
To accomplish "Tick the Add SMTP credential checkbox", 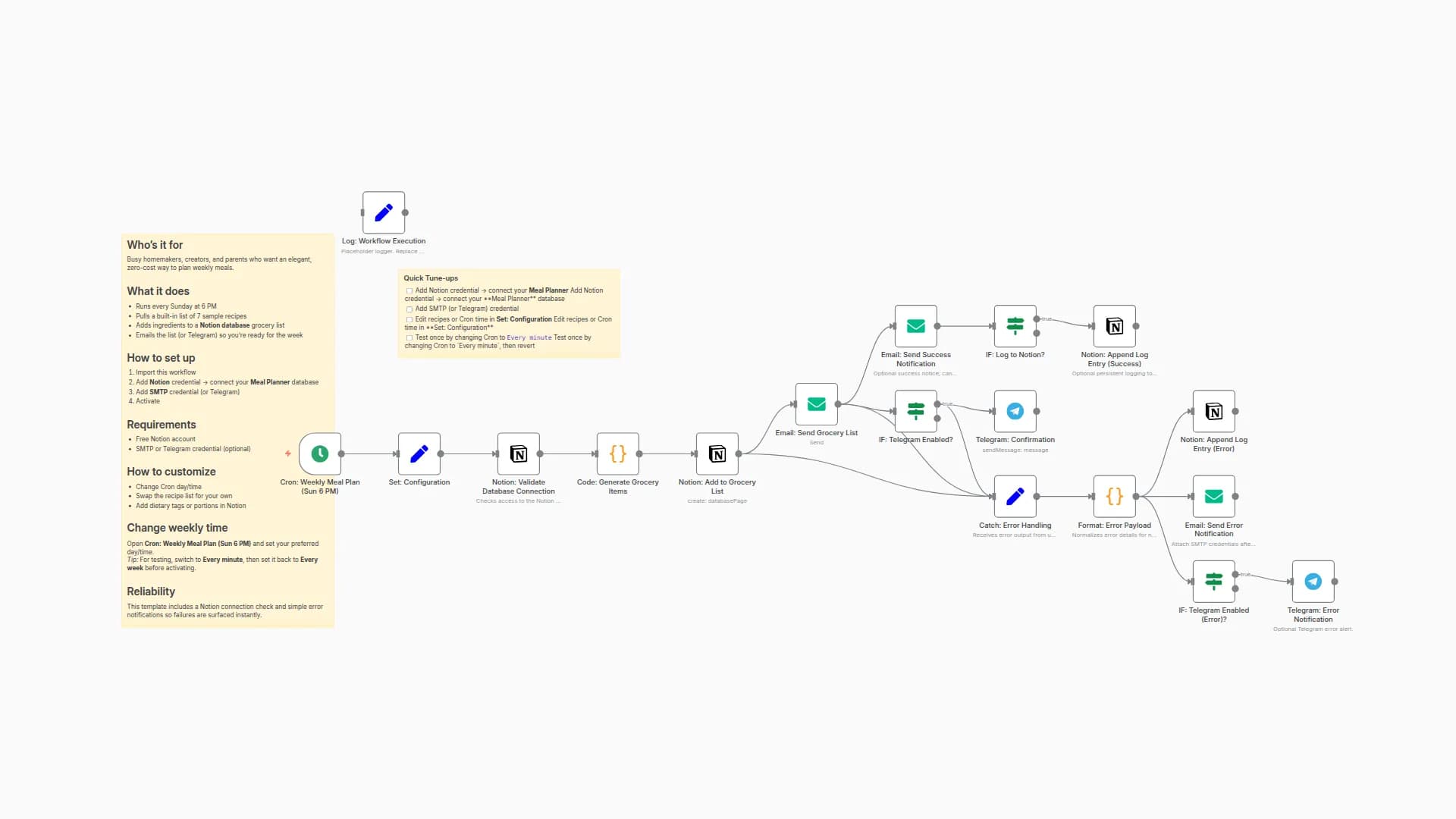I will coord(409,309).
